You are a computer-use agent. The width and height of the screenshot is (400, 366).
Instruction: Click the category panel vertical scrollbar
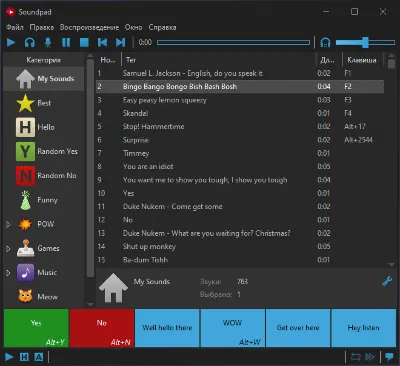click(90, 168)
